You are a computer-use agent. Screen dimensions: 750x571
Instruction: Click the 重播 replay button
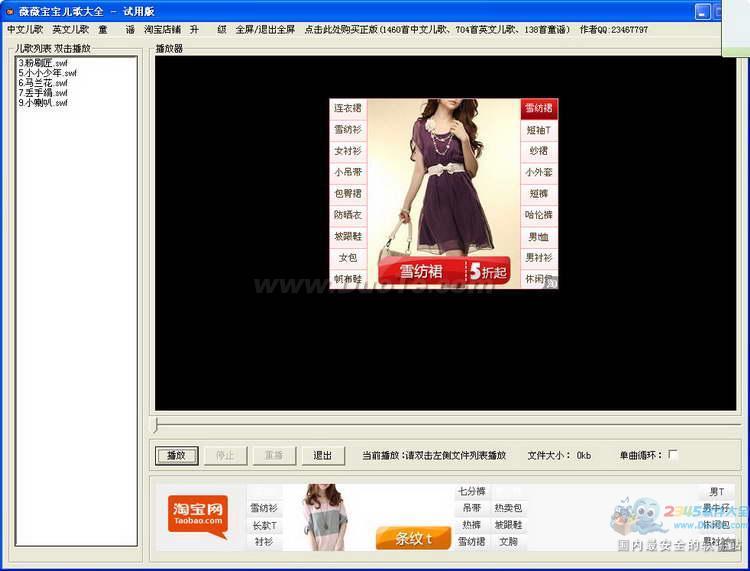click(274, 455)
